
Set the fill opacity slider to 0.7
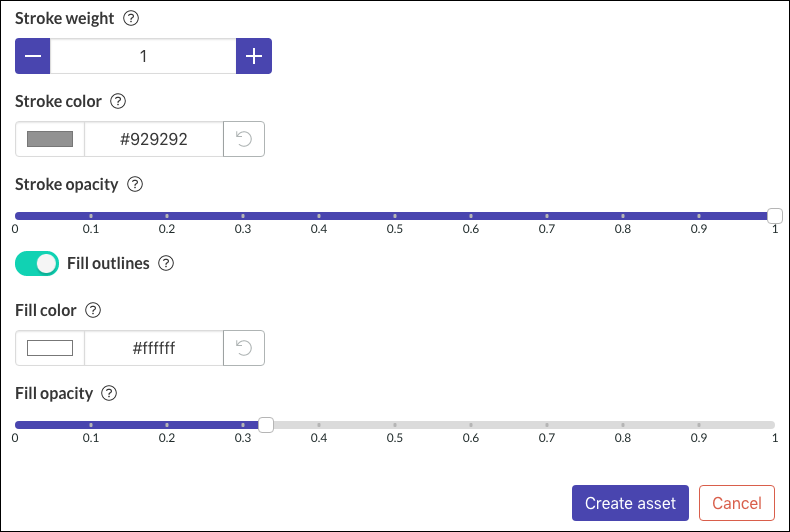pyautogui.click(x=547, y=425)
